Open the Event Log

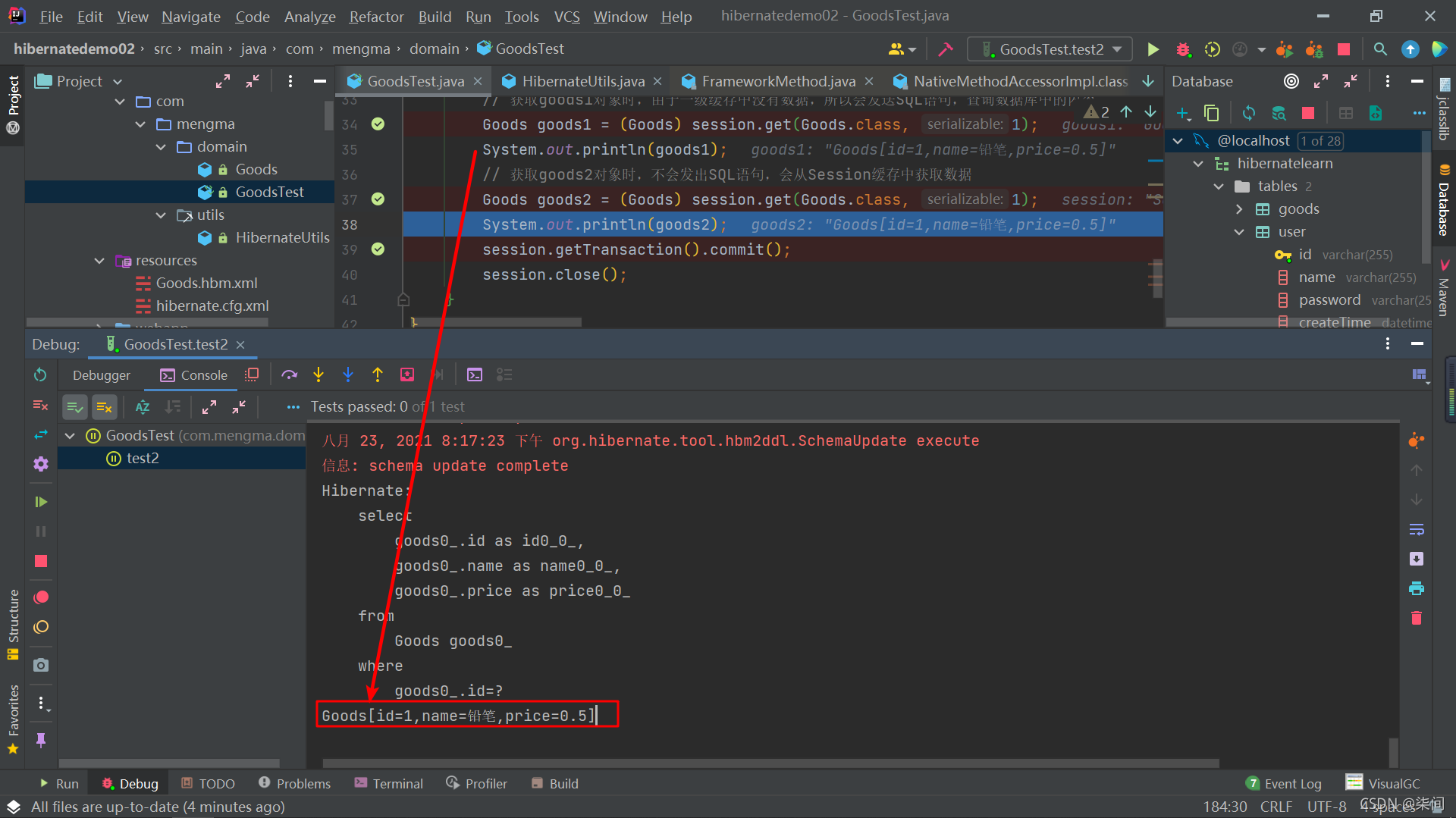click(x=1284, y=784)
